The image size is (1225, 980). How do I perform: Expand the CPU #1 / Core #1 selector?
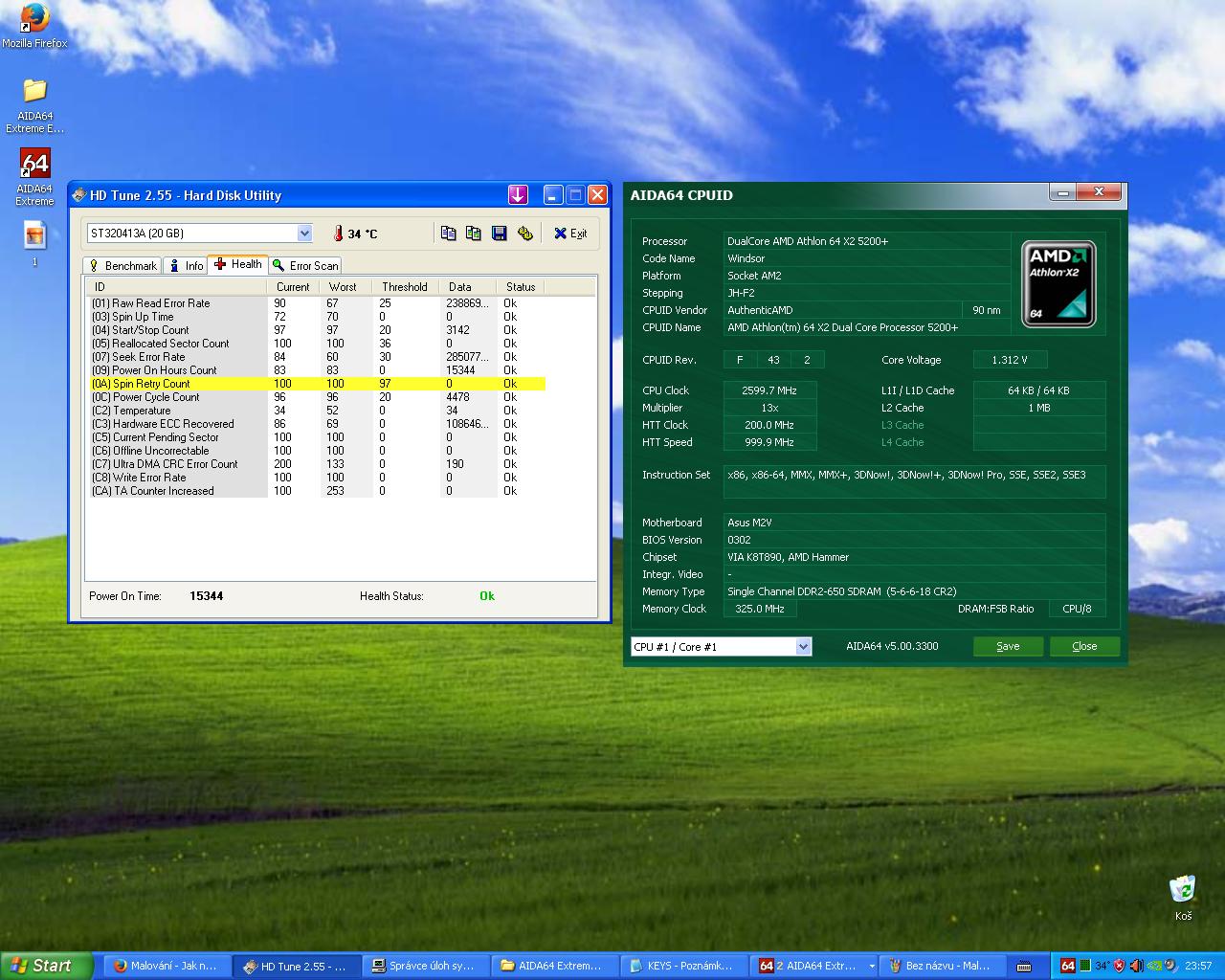[803, 647]
